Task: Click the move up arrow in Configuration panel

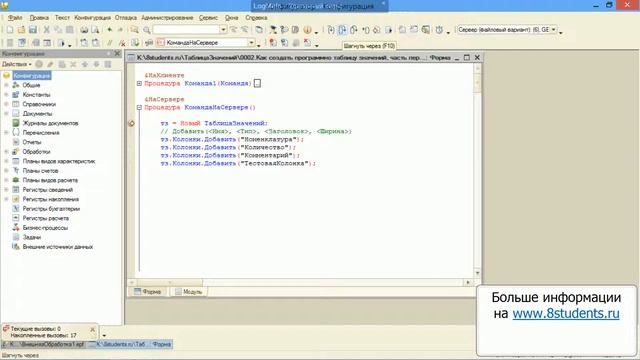Action: click(x=85, y=64)
